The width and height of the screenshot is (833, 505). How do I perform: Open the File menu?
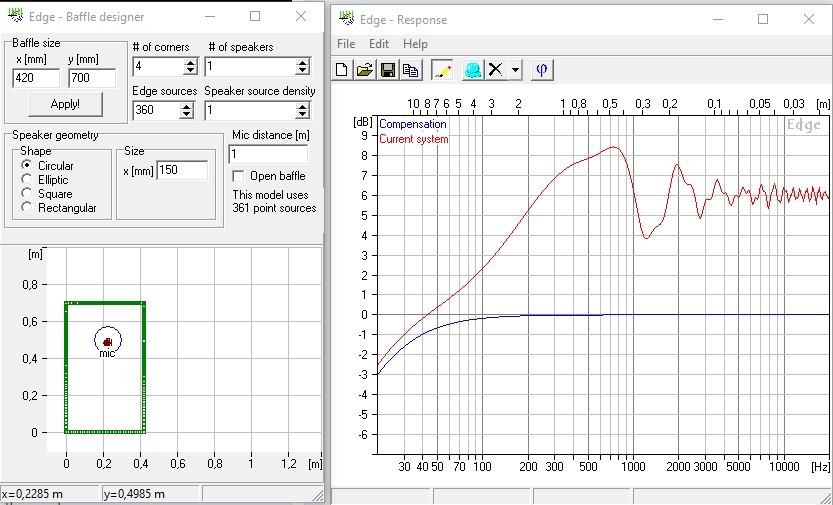[346, 44]
